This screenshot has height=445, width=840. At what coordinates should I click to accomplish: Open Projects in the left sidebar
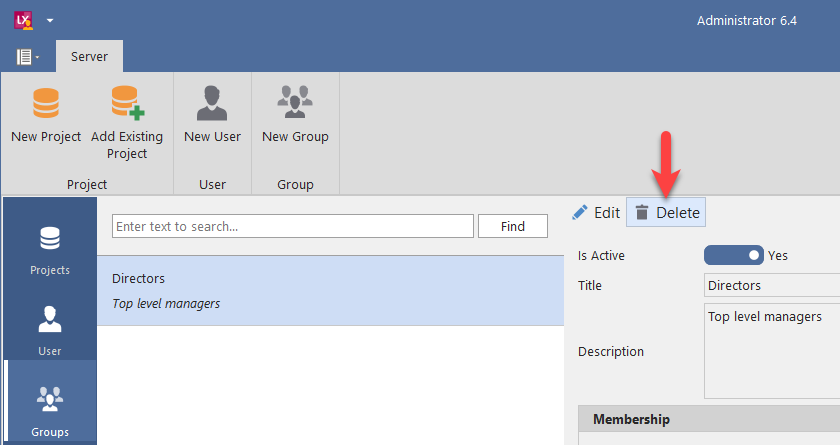point(50,250)
